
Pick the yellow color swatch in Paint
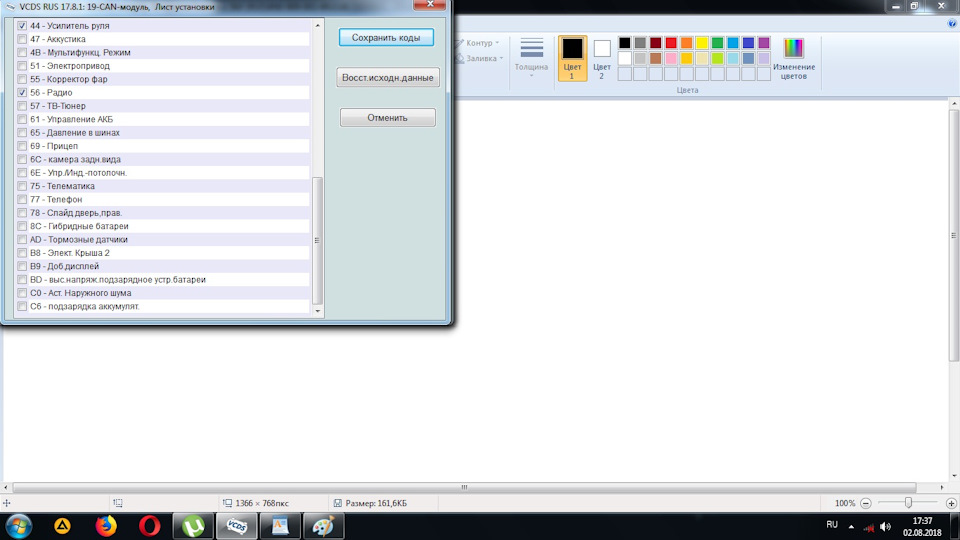coord(702,43)
